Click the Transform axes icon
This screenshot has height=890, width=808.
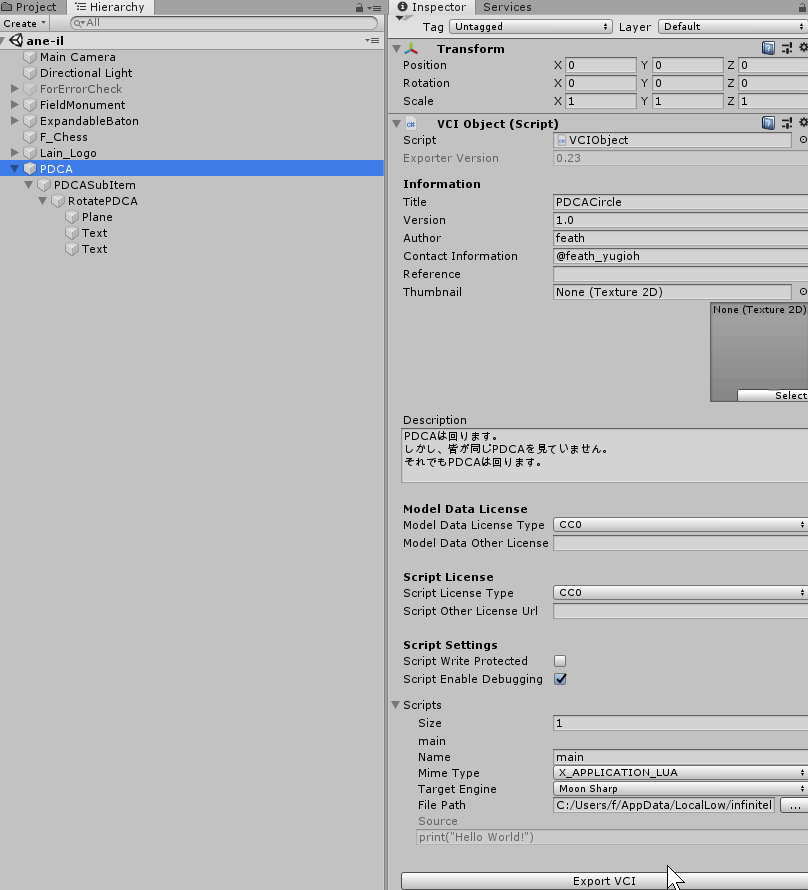(411, 49)
